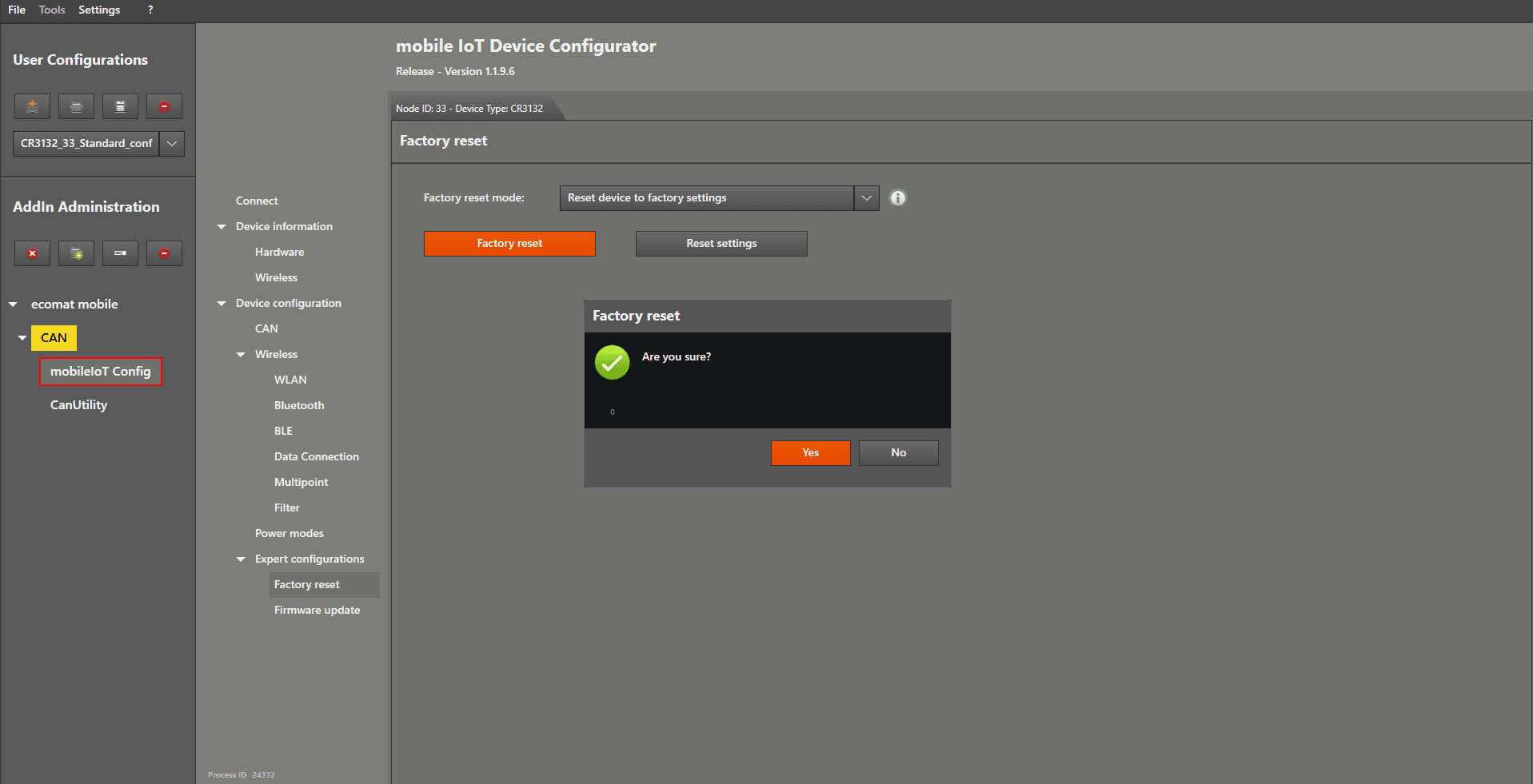Open the Factory reset mode dropdown

click(866, 198)
